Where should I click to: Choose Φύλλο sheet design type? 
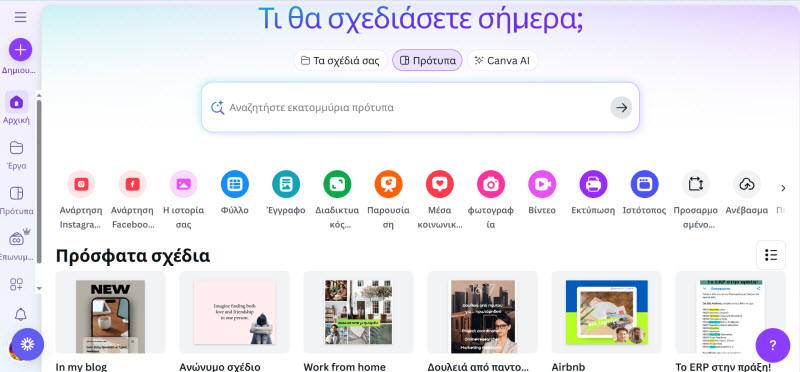(235, 193)
